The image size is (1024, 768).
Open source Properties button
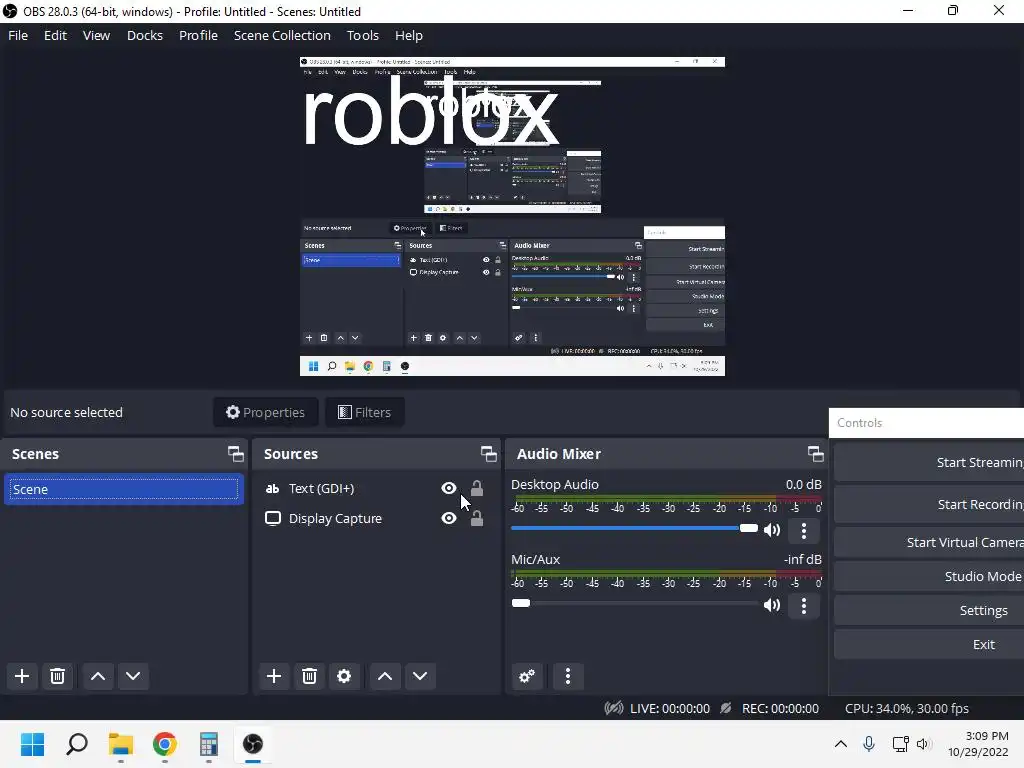[266, 412]
